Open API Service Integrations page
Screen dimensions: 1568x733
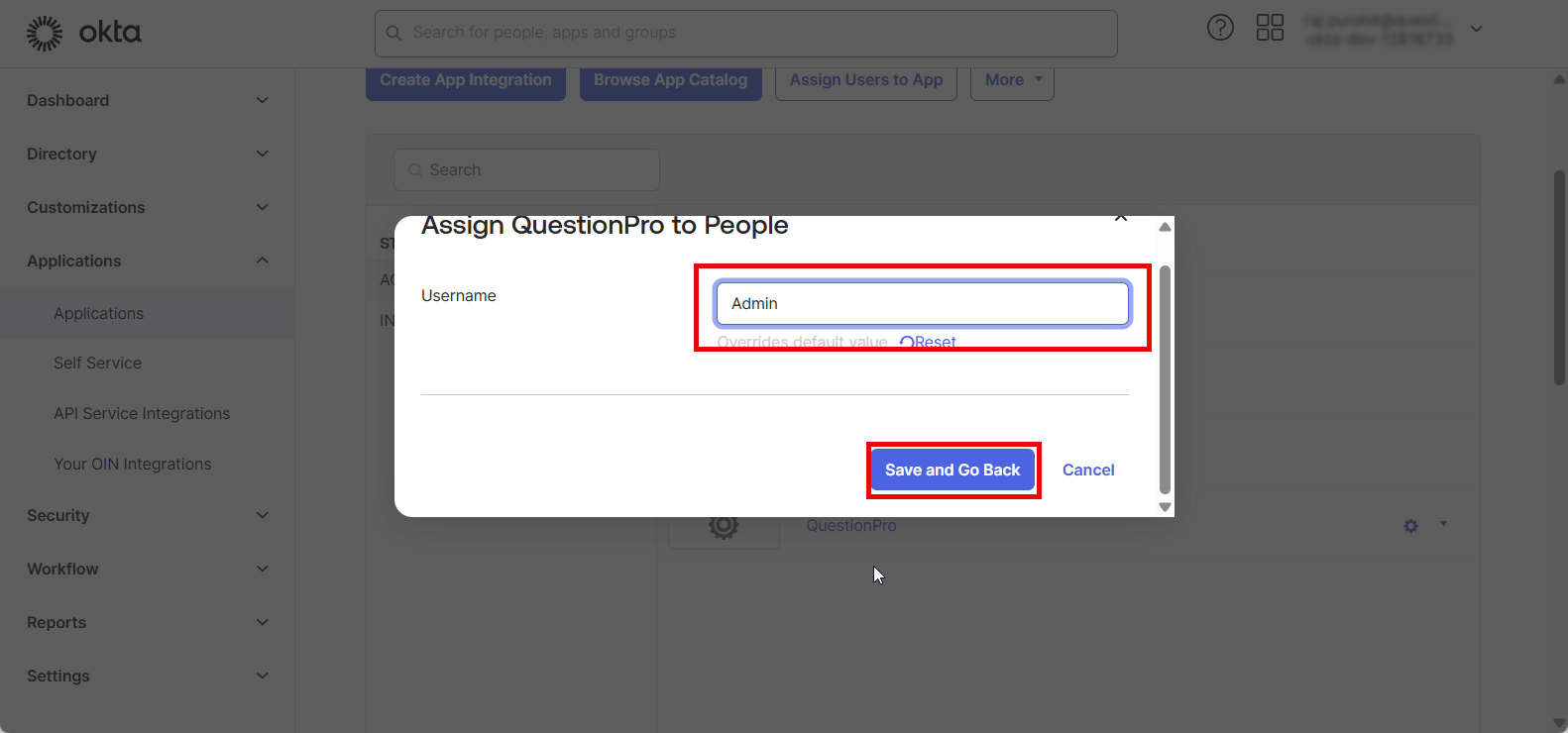[x=142, y=413]
